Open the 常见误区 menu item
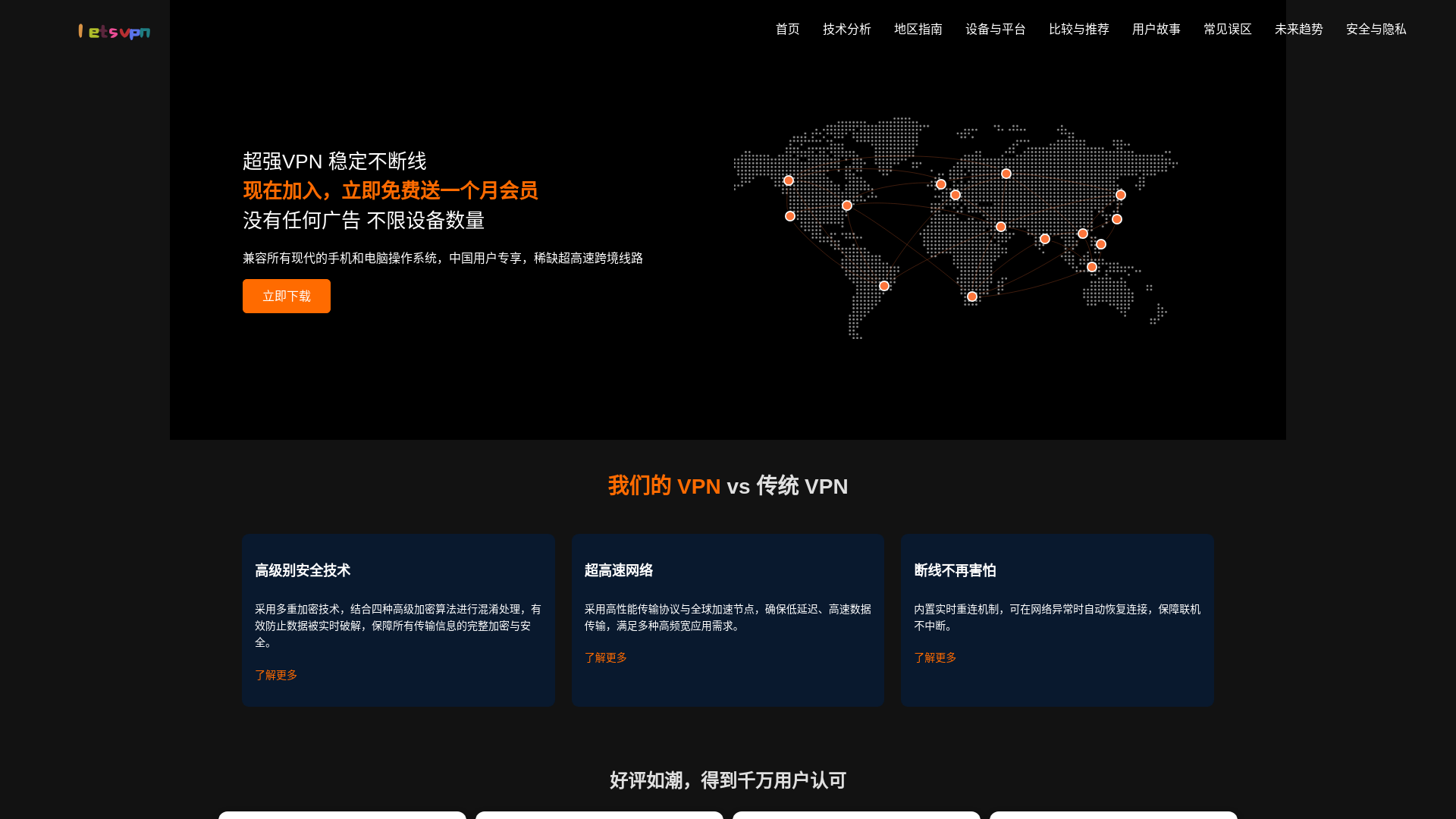This screenshot has height=819, width=1456. 1227,29
